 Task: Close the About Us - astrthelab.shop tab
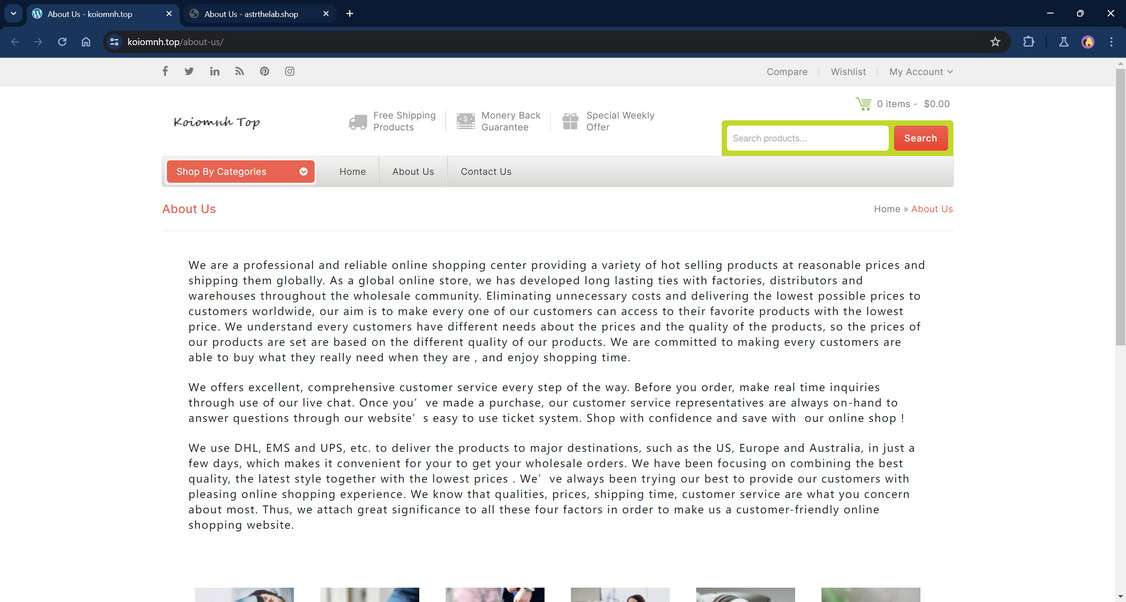click(x=326, y=14)
